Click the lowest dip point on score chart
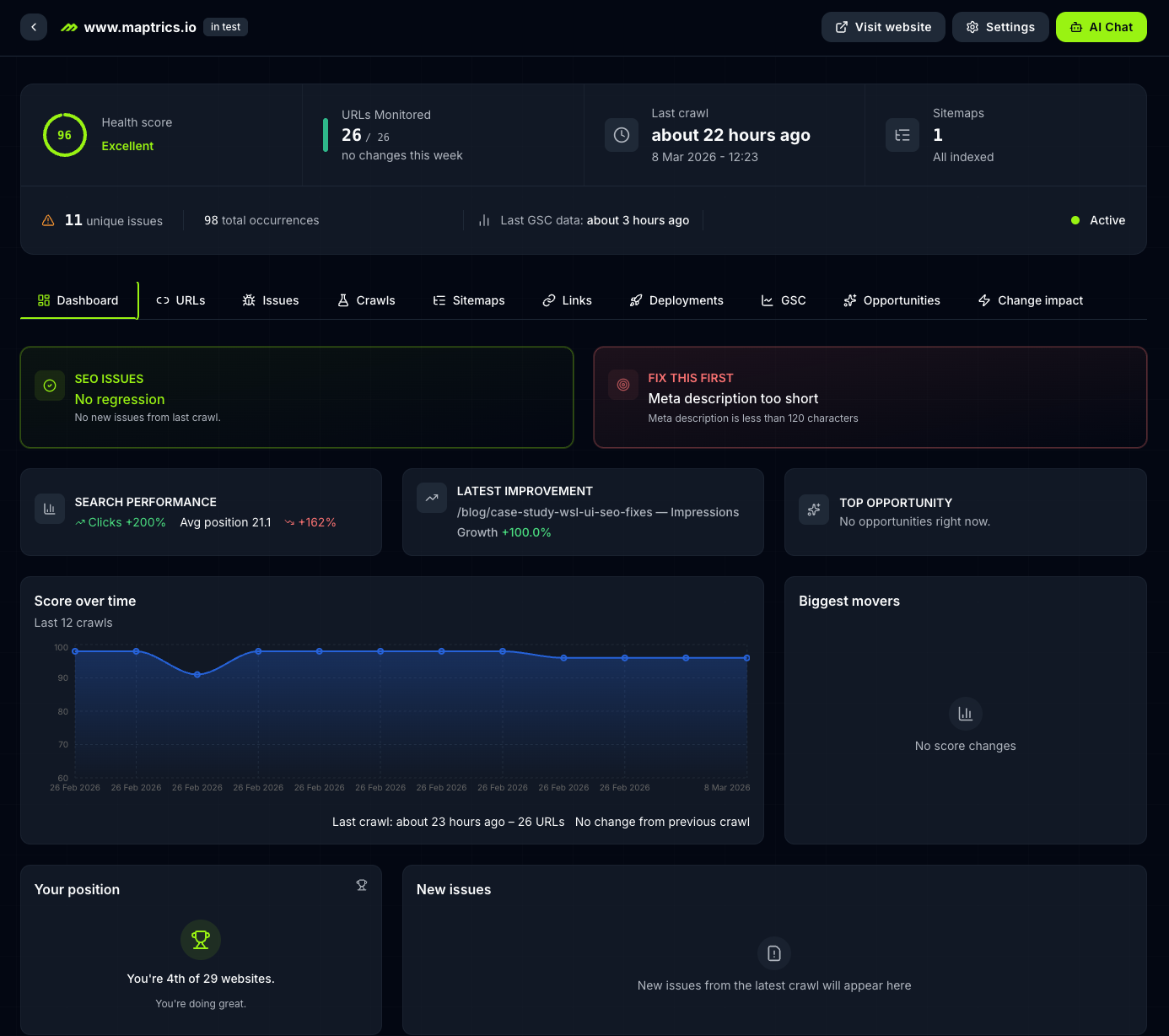The width and height of the screenshot is (1169, 1036). click(x=197, y=675)
